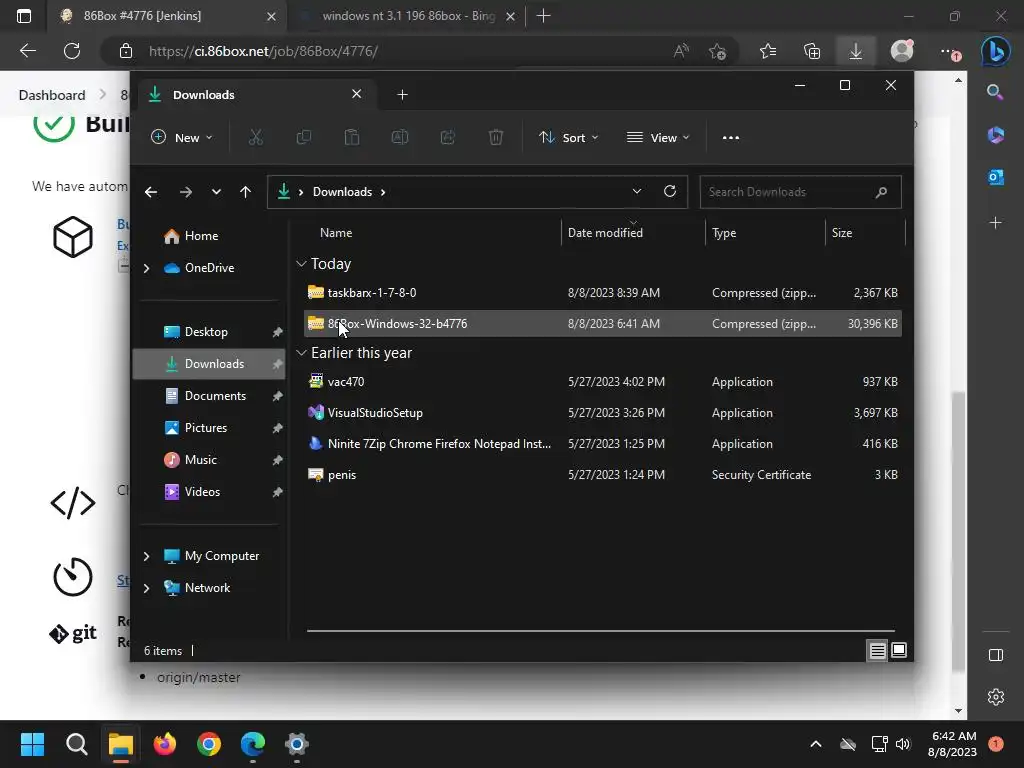Open the See more (three dots) menu
This screenshot has width=1024, height=768.
731,137
